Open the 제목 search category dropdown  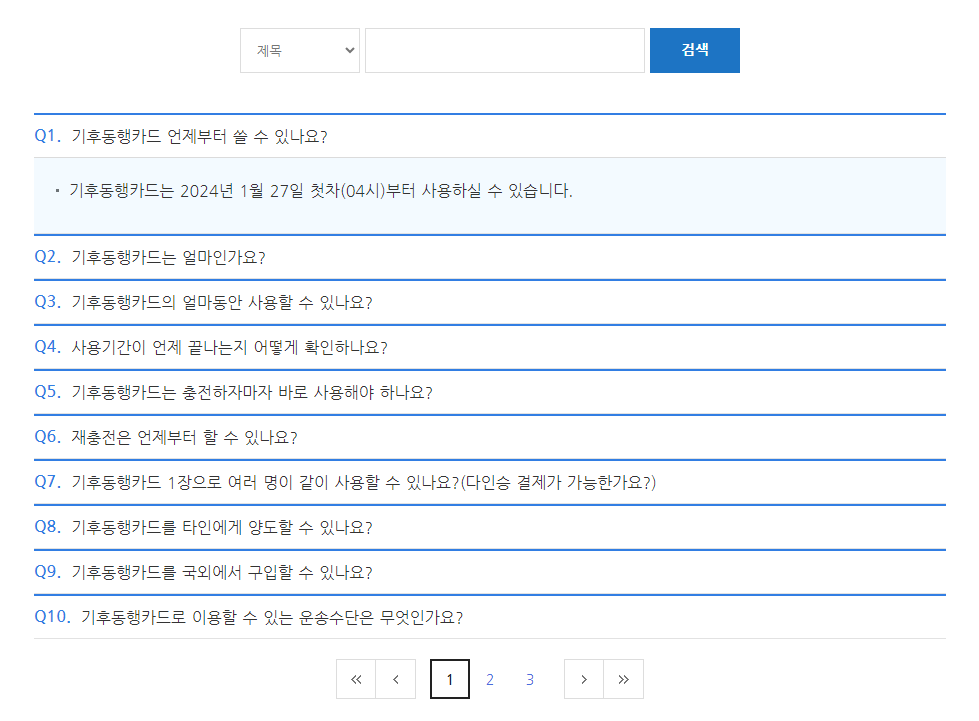tap(300, 51)
